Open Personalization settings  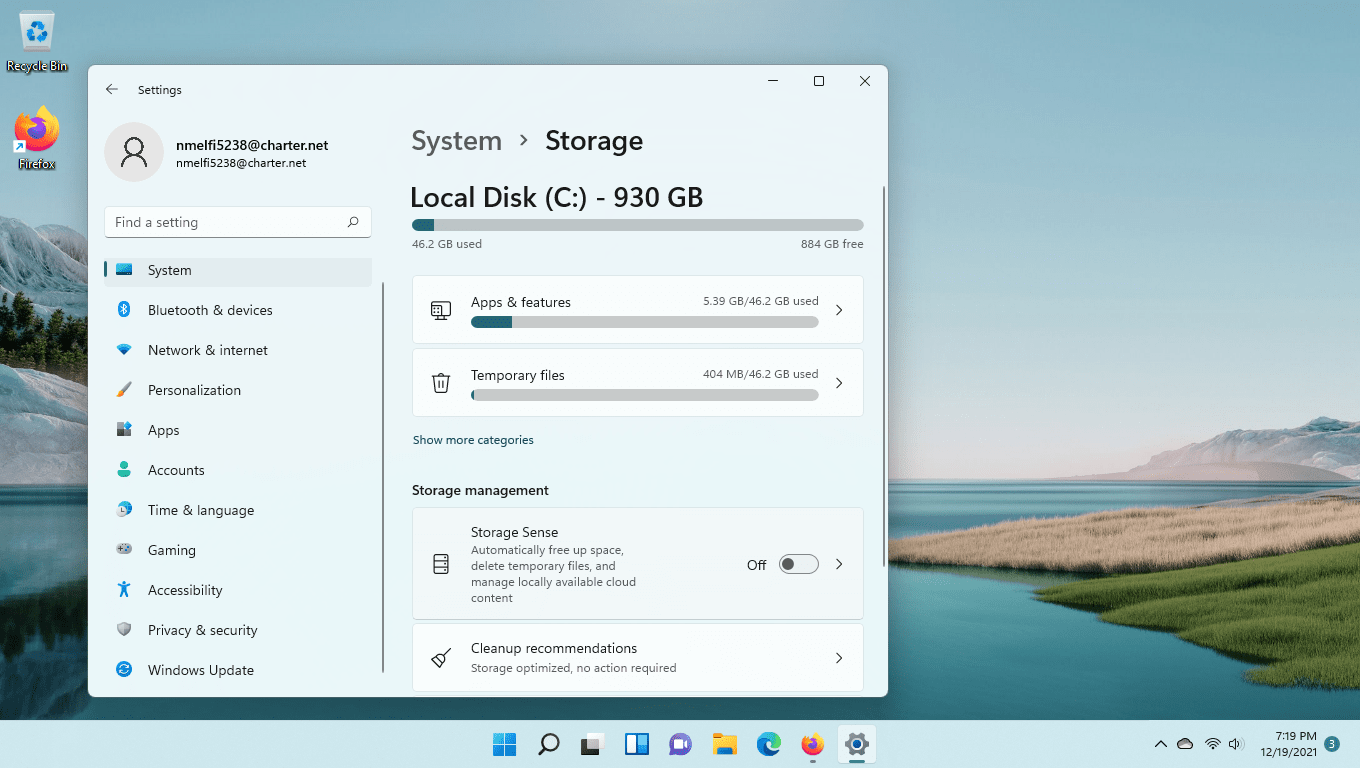point(238,390)
